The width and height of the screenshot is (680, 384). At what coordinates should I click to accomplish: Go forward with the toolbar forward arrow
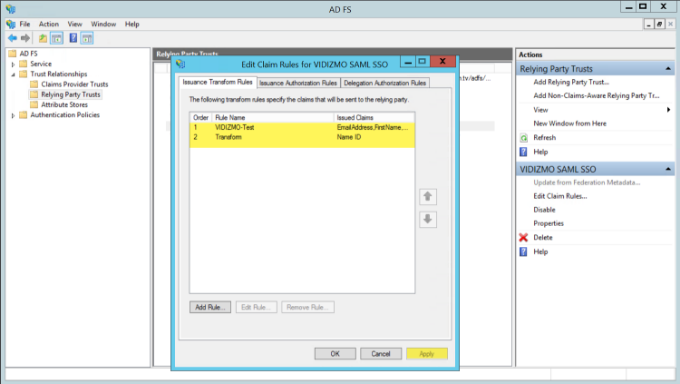point(26,38)
